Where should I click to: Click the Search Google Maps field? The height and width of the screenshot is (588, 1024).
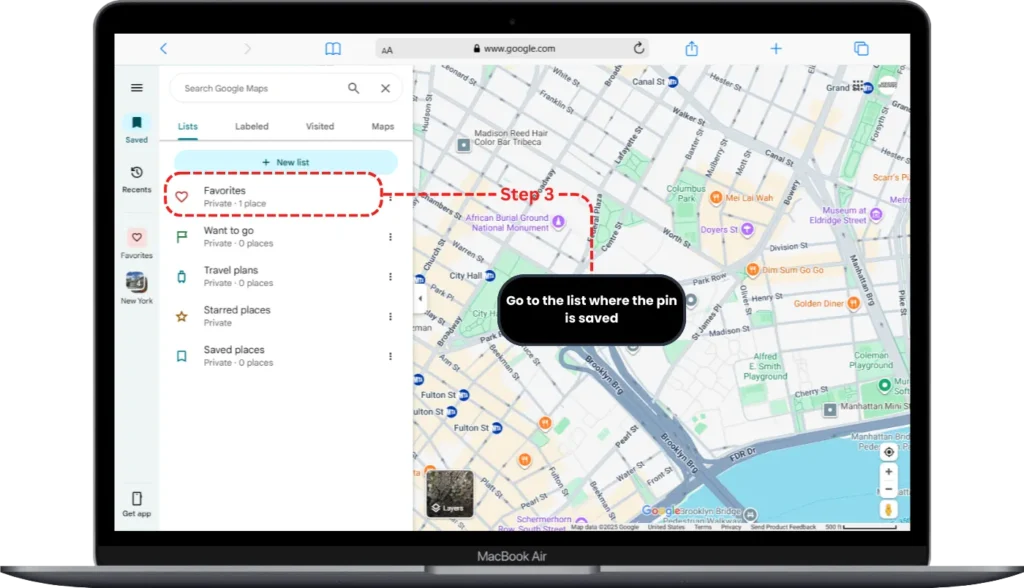260,88
